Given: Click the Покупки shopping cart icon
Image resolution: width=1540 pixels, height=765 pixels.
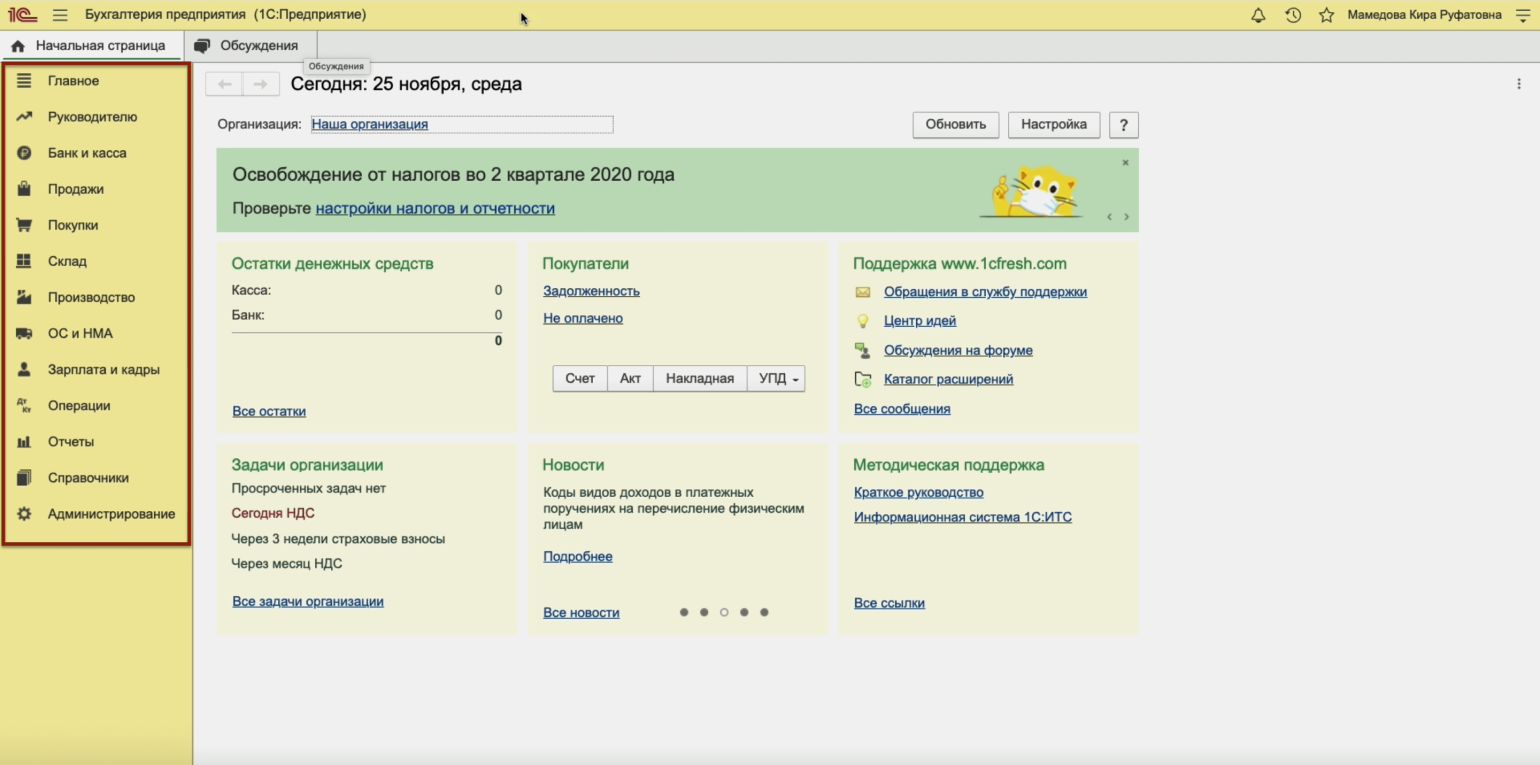Looking at the screenshot, I should click(24, 225).
